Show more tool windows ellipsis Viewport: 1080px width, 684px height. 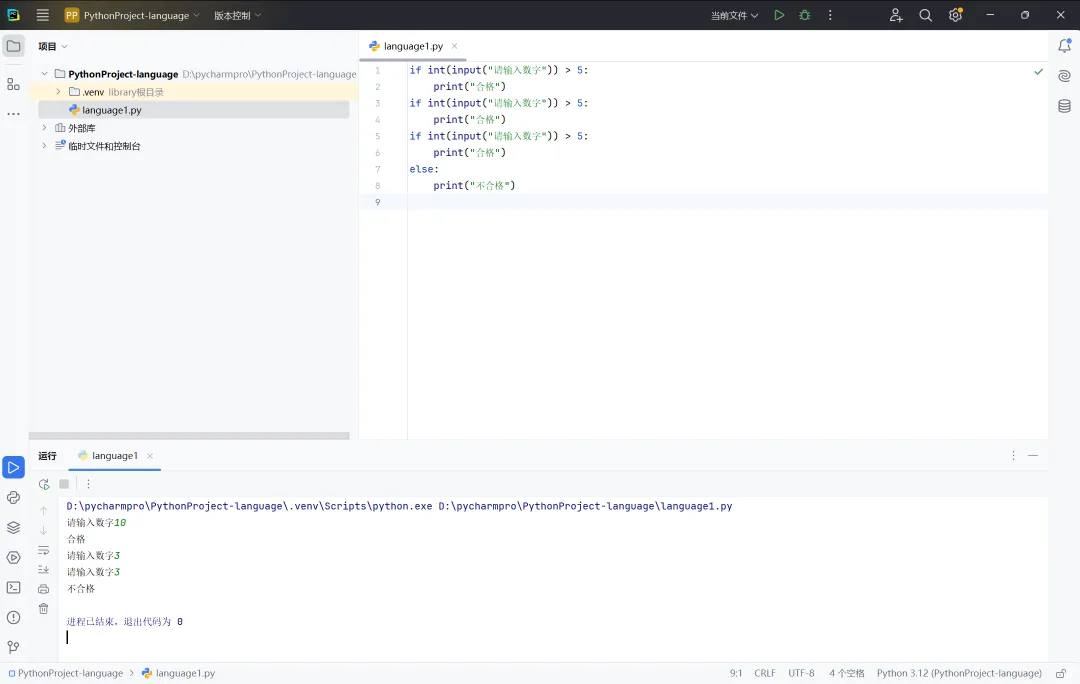click(14, 114)
